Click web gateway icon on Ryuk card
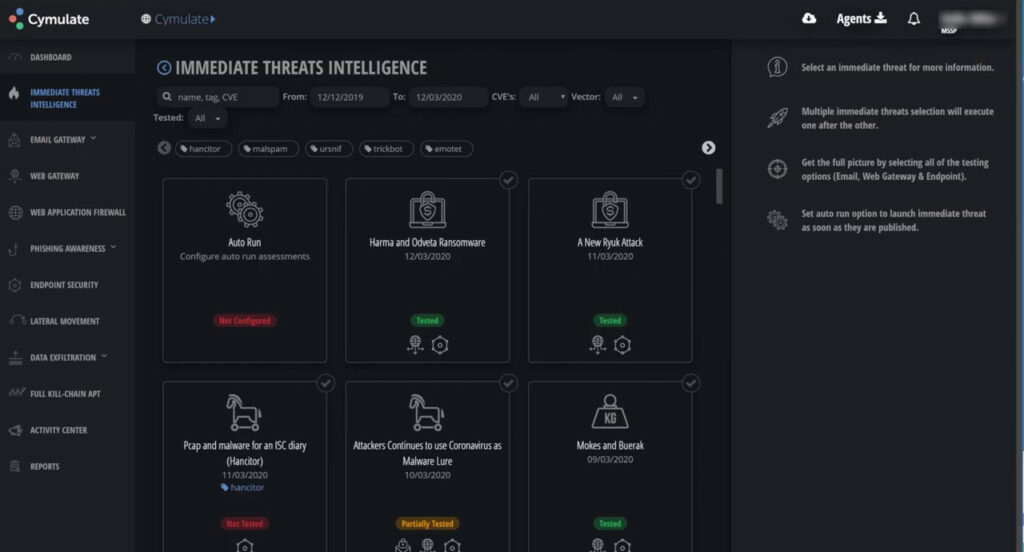This screenshot has width=1024, height=552. (598, 344)
